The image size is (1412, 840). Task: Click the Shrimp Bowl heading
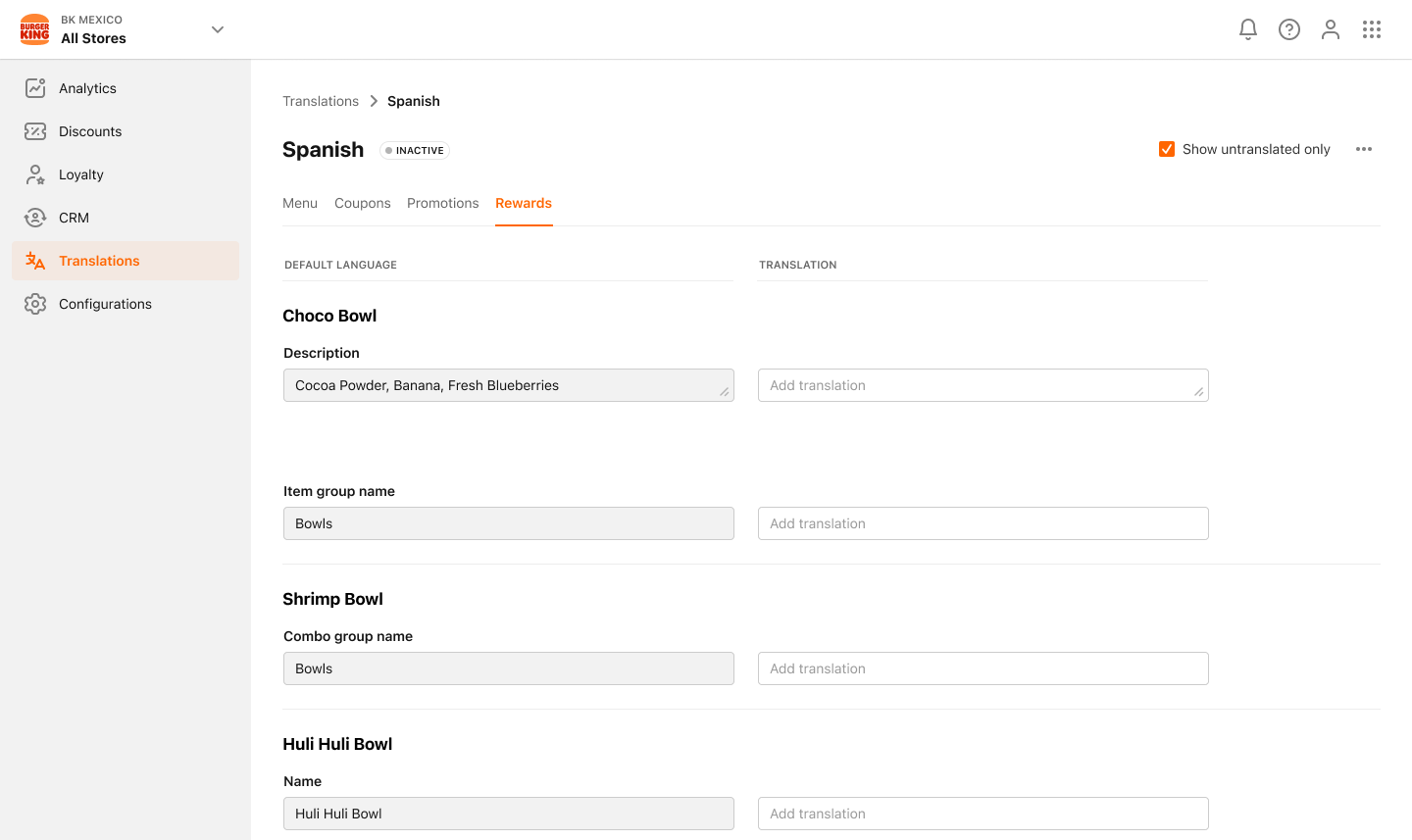332,599
